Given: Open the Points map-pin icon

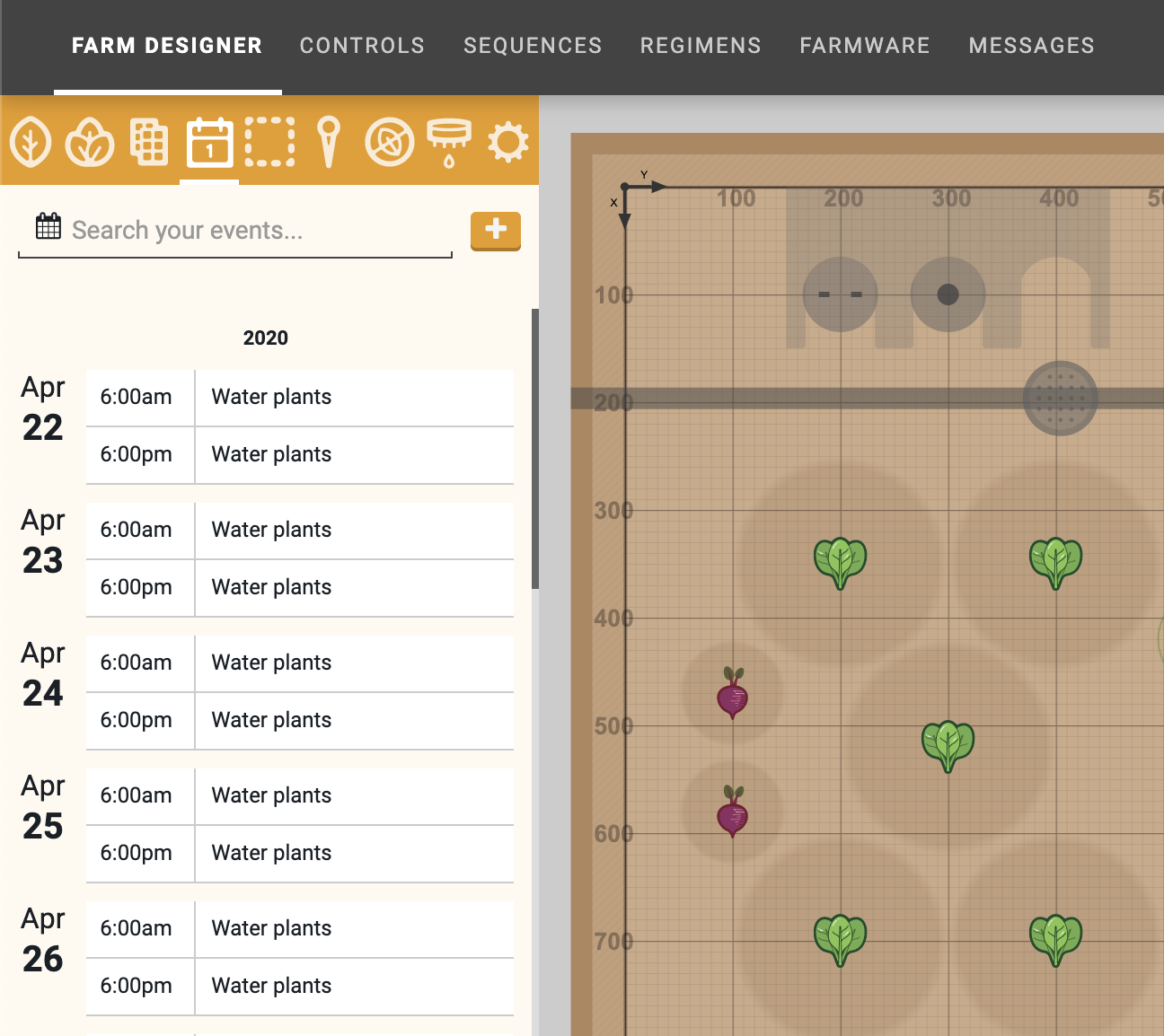Looking at the screenshot, I should coord(329,142).
